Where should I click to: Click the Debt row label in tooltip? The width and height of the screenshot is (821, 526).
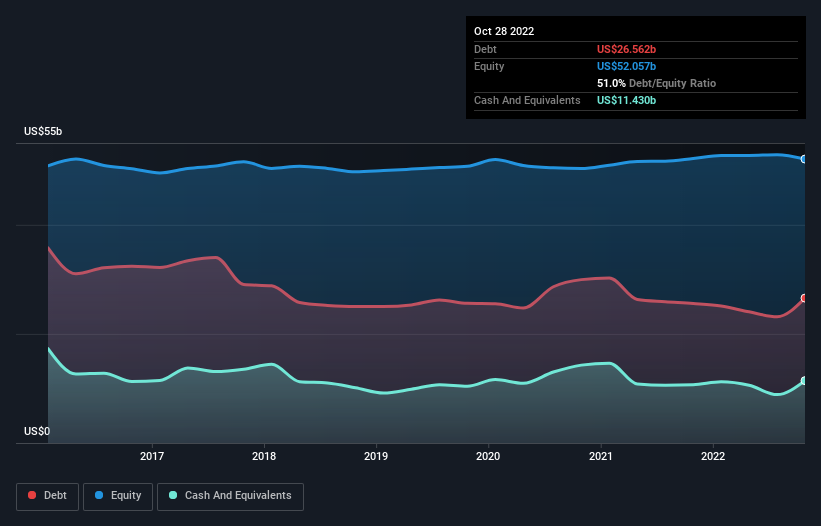(485, 49)
